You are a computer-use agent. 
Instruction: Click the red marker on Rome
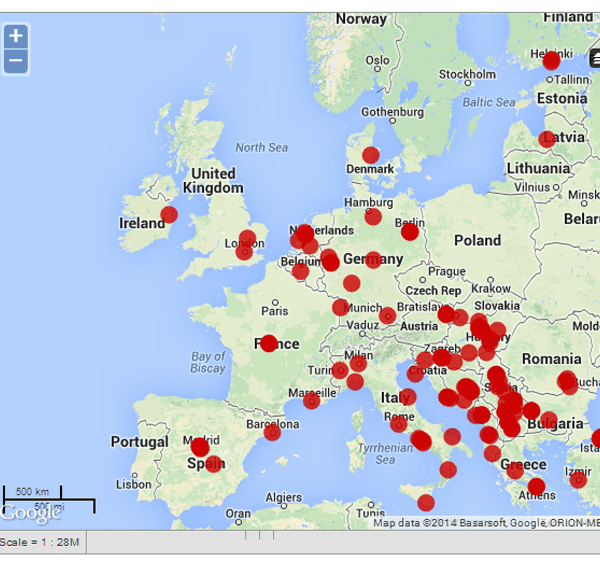pyautogui.click(x=398, y=424)
